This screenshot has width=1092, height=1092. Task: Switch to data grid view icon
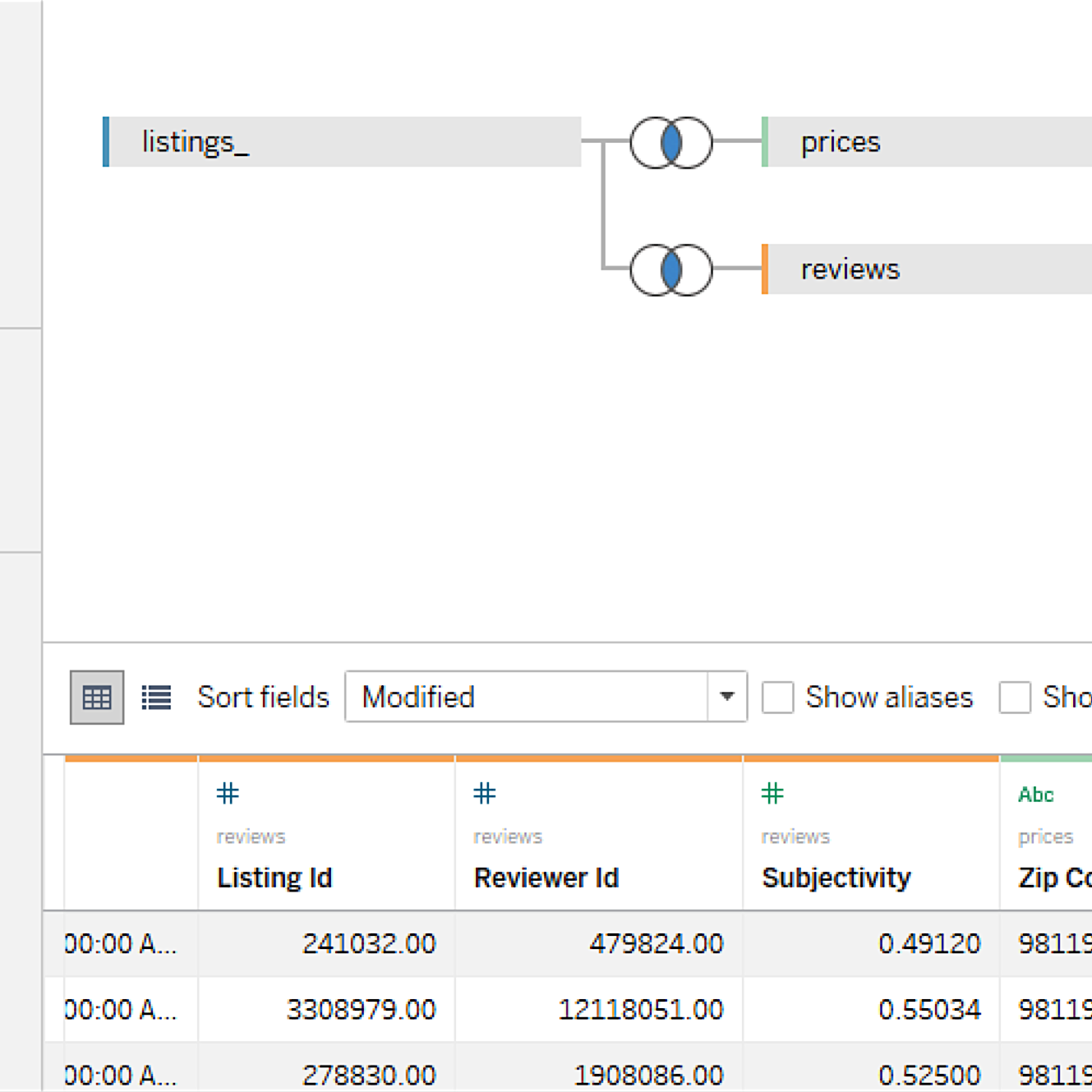[x=97, y=698]
